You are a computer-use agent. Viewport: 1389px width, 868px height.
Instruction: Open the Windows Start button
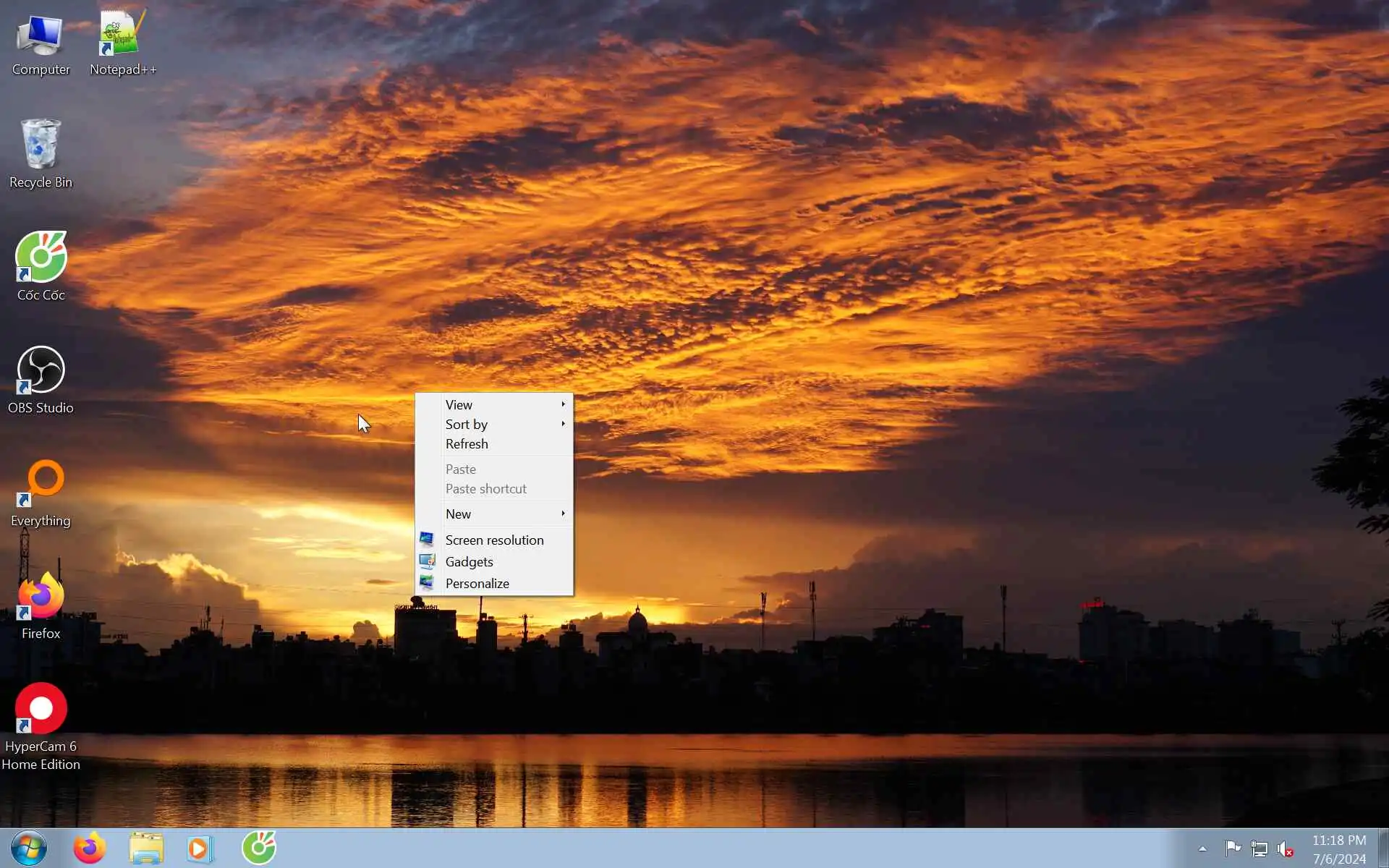pos(29,848)
